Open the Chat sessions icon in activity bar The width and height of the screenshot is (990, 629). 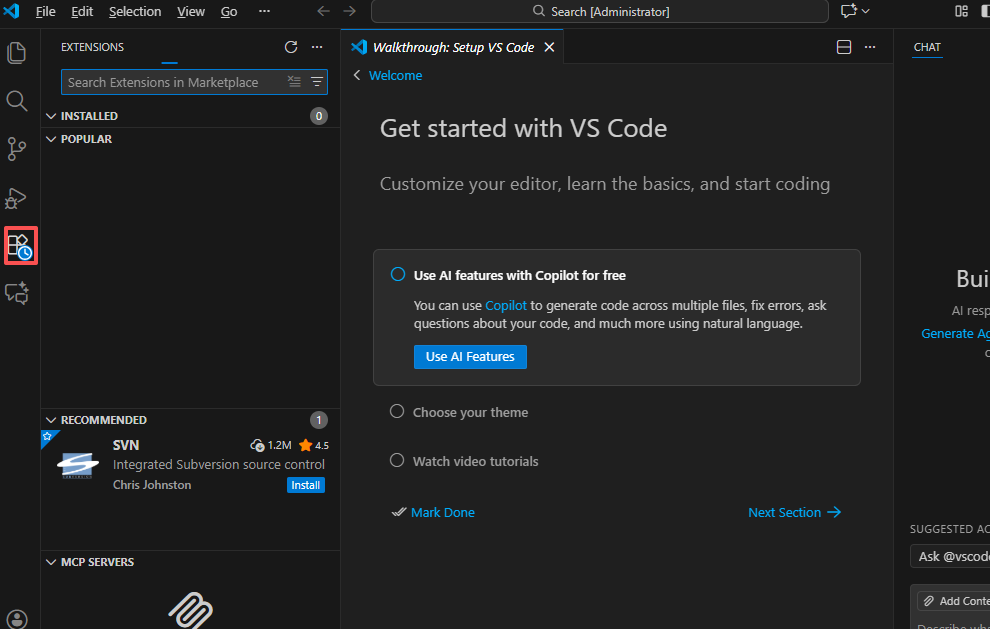click(x=16, y=294)
